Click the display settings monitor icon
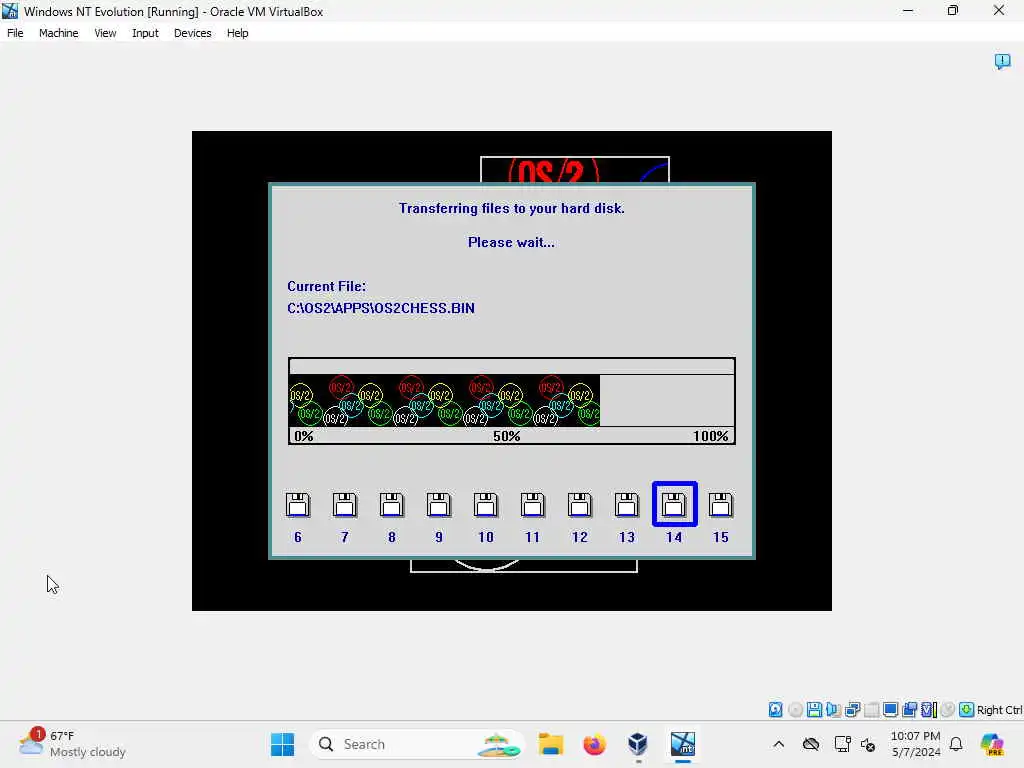 point(890,709)
